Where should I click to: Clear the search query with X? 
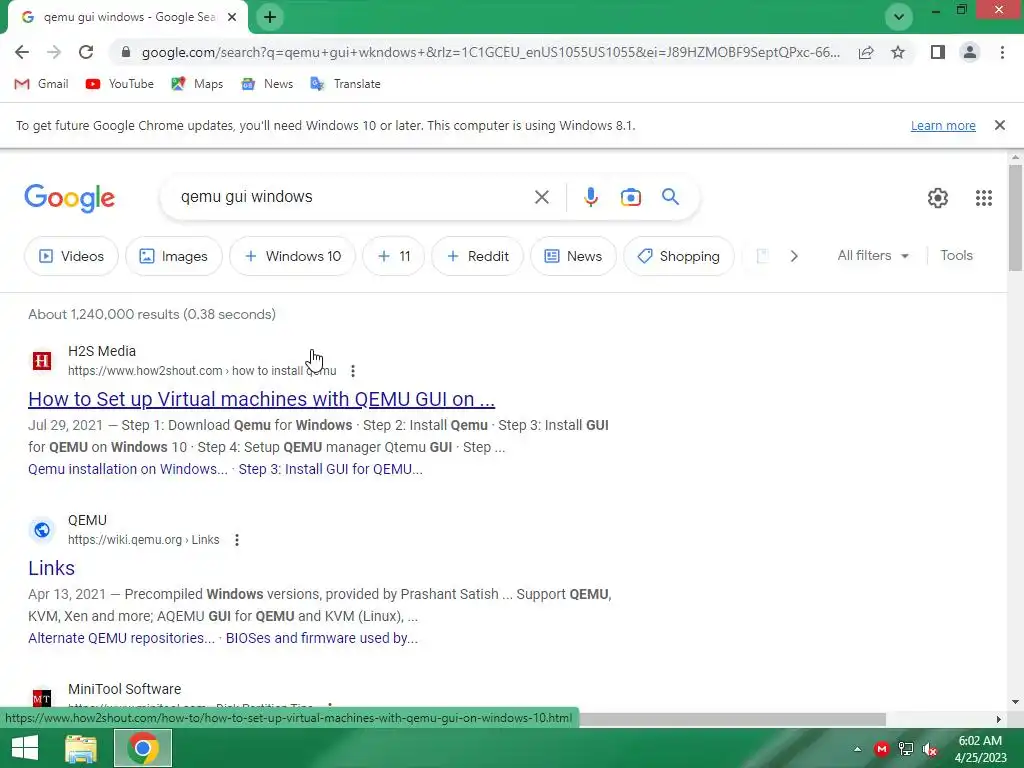541,197
